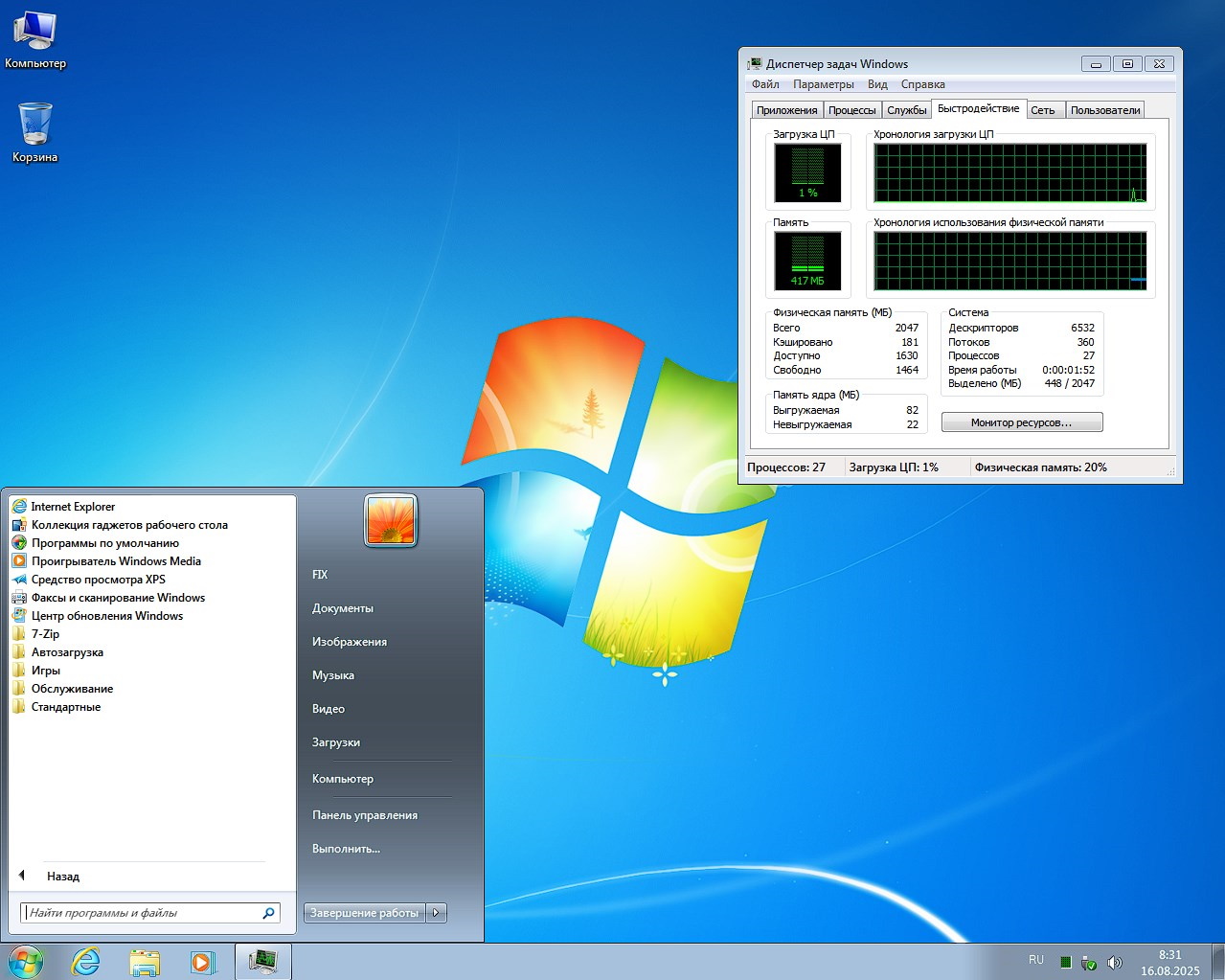The width and height of the screenshot is (1225, 980).
Task: Click the Монитор ресурсов button
Action: (1021, 422)
